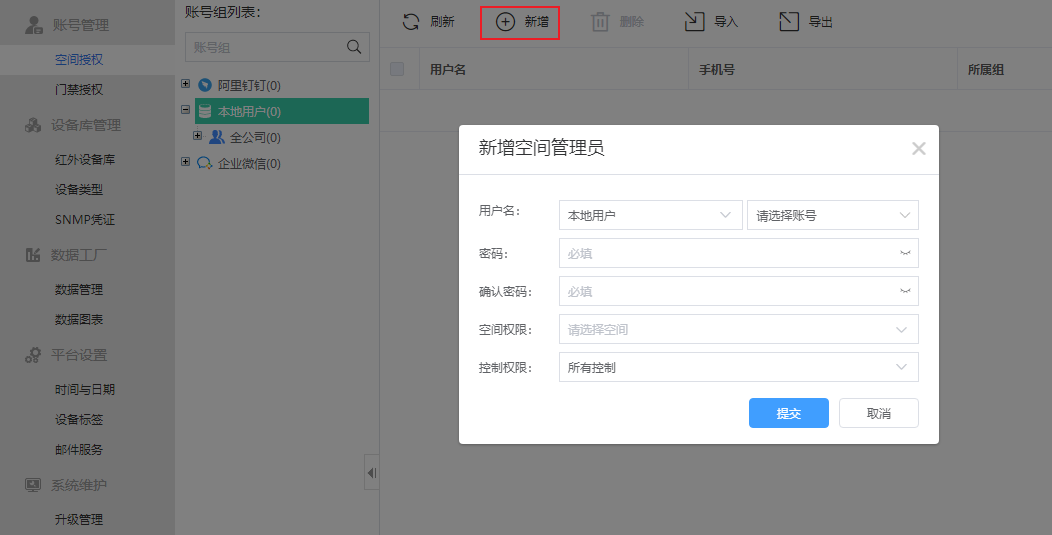
Task: Click the 导入 import icon
Action: coord(694,22)
